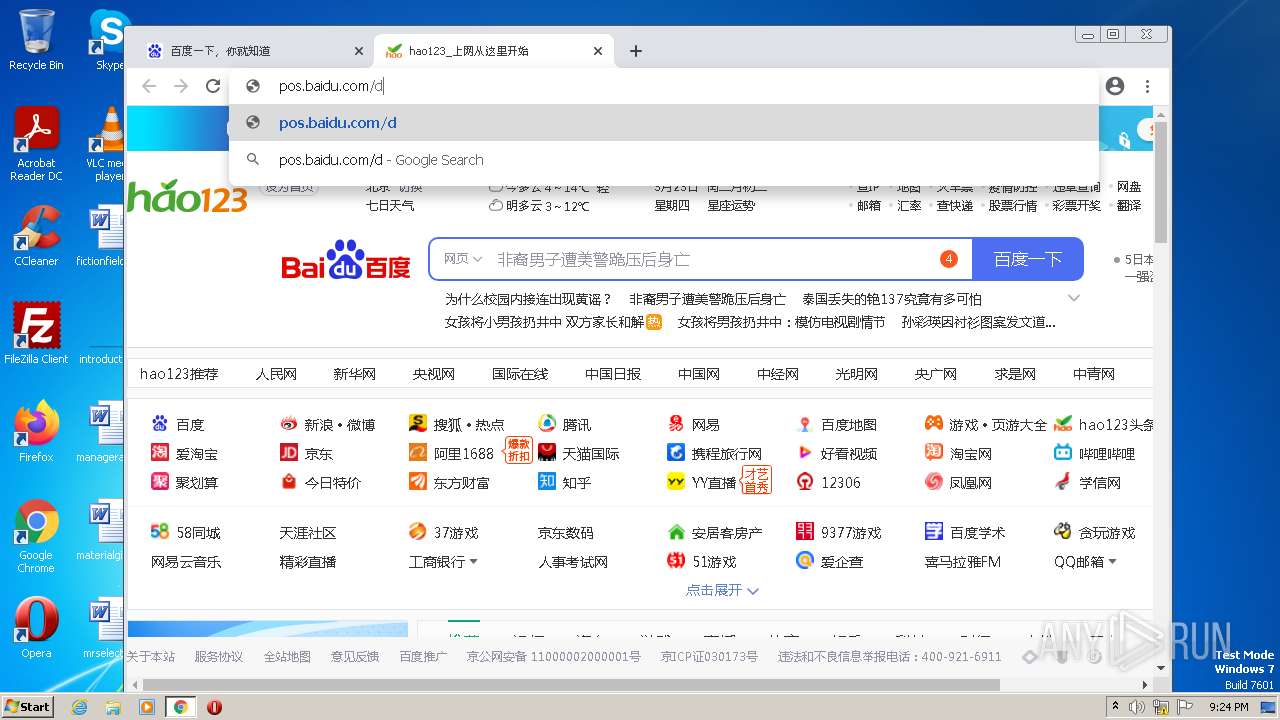The width and height of the screenshot is (1280, 720).
Task: Click media player taskbar icon
Action: pos(147,707)
